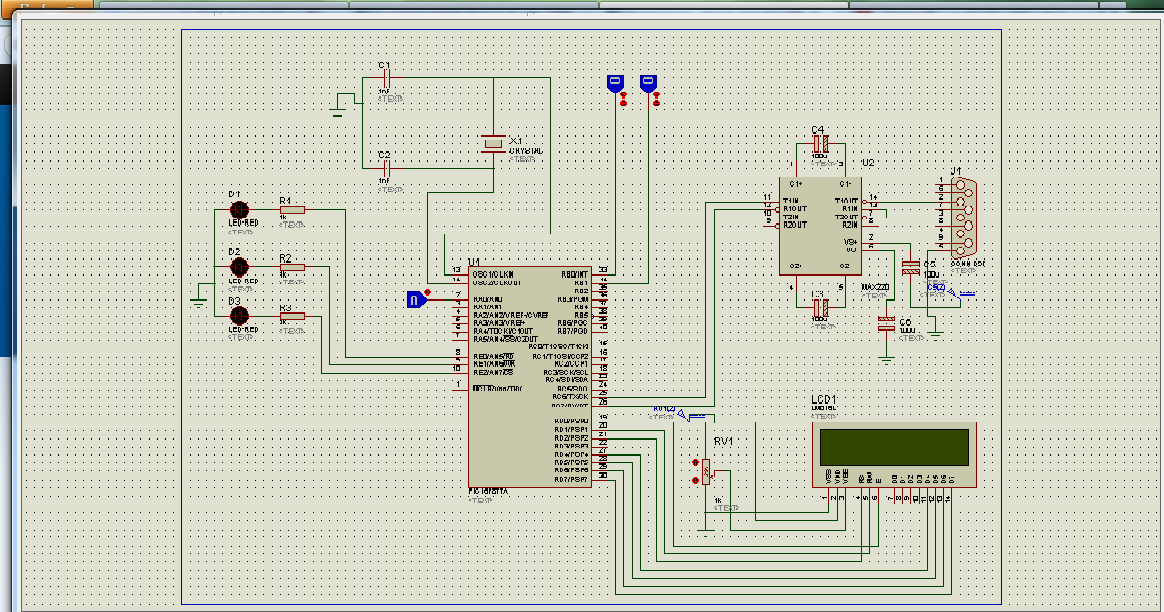Select the X1 crystal oscillator component
1164x612 pixels.
(492, 145)
